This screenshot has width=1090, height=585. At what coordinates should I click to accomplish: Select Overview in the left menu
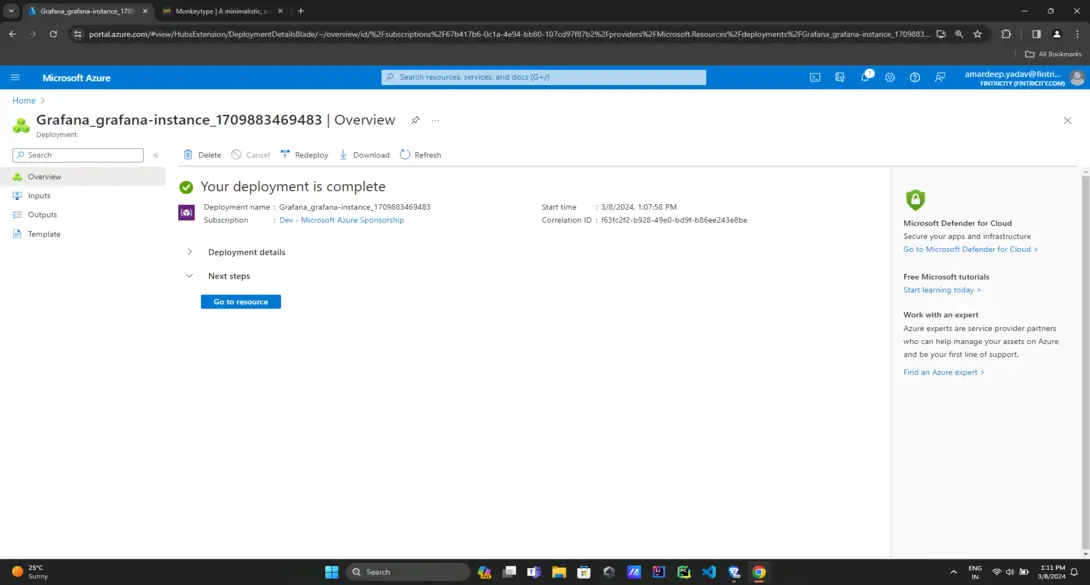pyautogui.click(x=83, y=176)
